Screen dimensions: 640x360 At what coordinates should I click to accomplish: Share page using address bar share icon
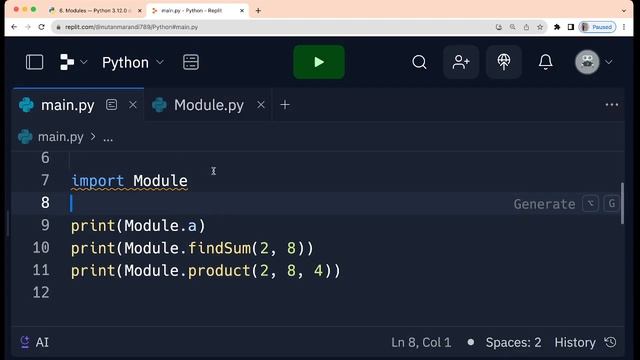point(526,27)
